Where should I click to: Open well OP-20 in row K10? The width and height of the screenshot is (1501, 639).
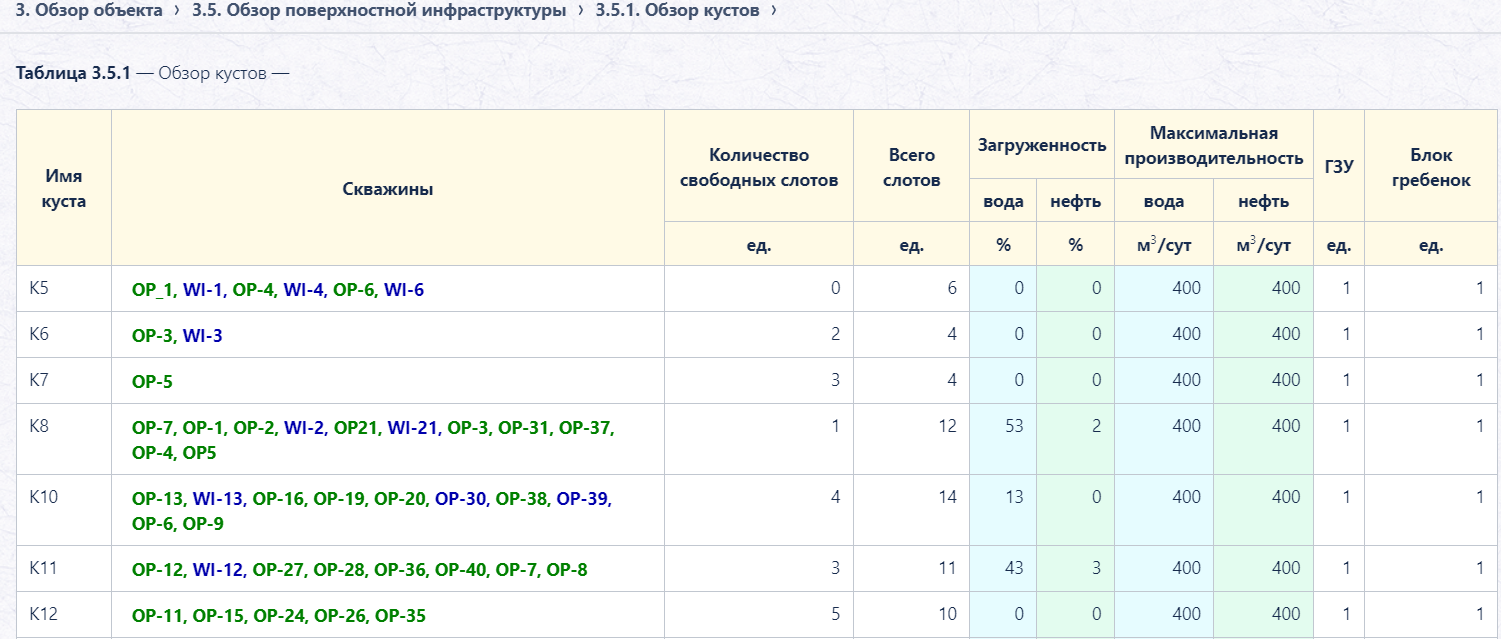pyautogui.click(x=400, y=498)
